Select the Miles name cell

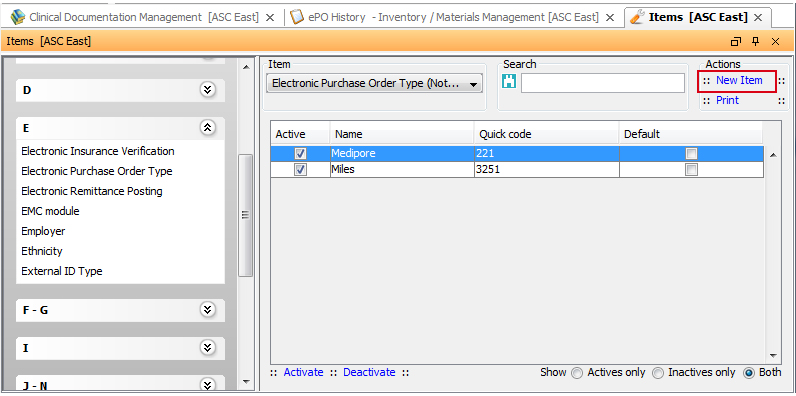tap(402, 170)
